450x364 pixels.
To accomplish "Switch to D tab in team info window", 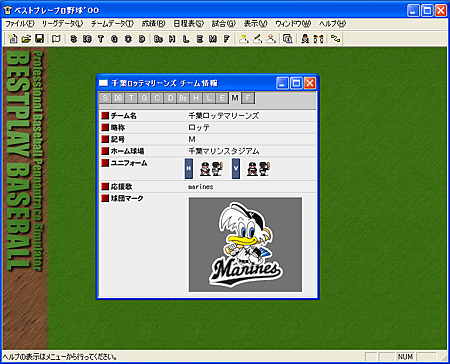I will tap(170, 98).
